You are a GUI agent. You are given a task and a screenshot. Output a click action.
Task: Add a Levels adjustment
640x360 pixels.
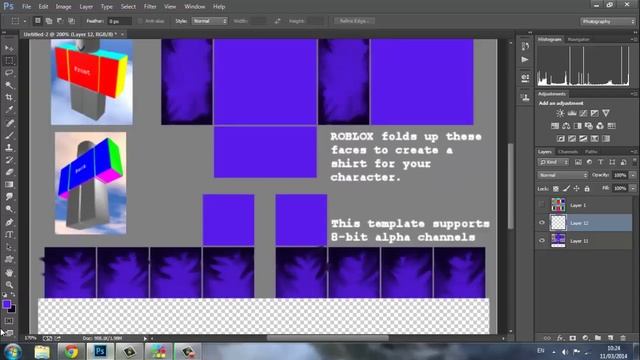[572, 113]
